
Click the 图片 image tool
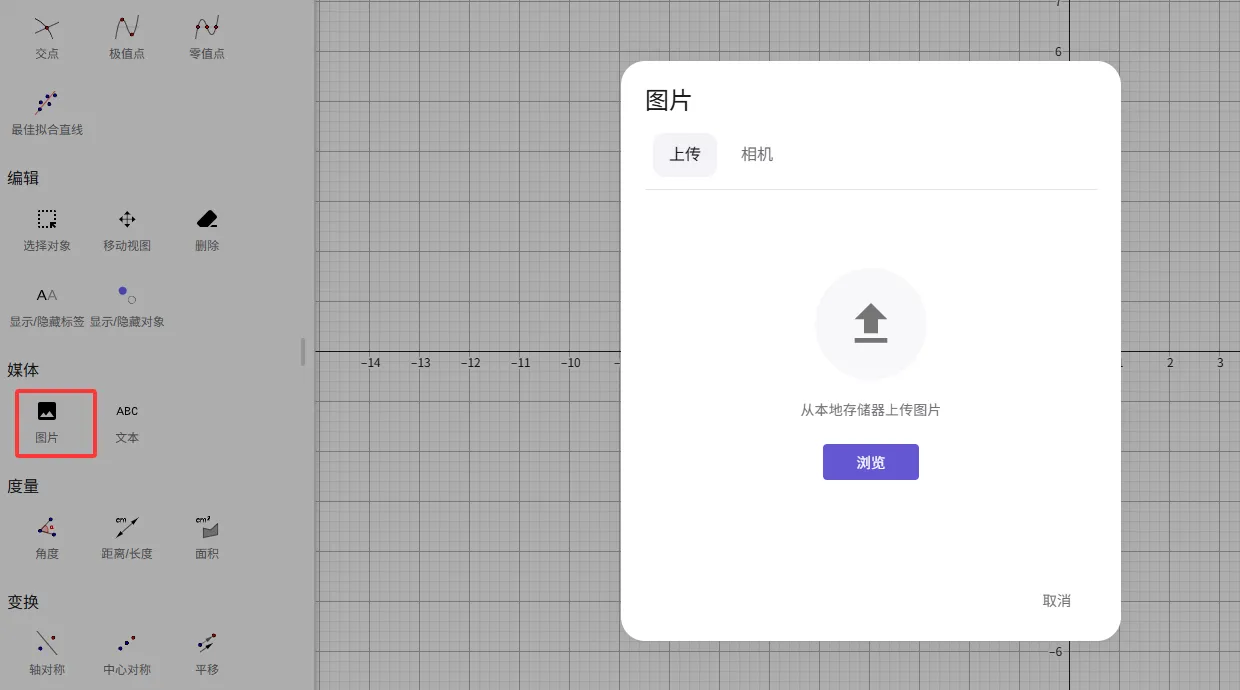(x=47, y=420)
